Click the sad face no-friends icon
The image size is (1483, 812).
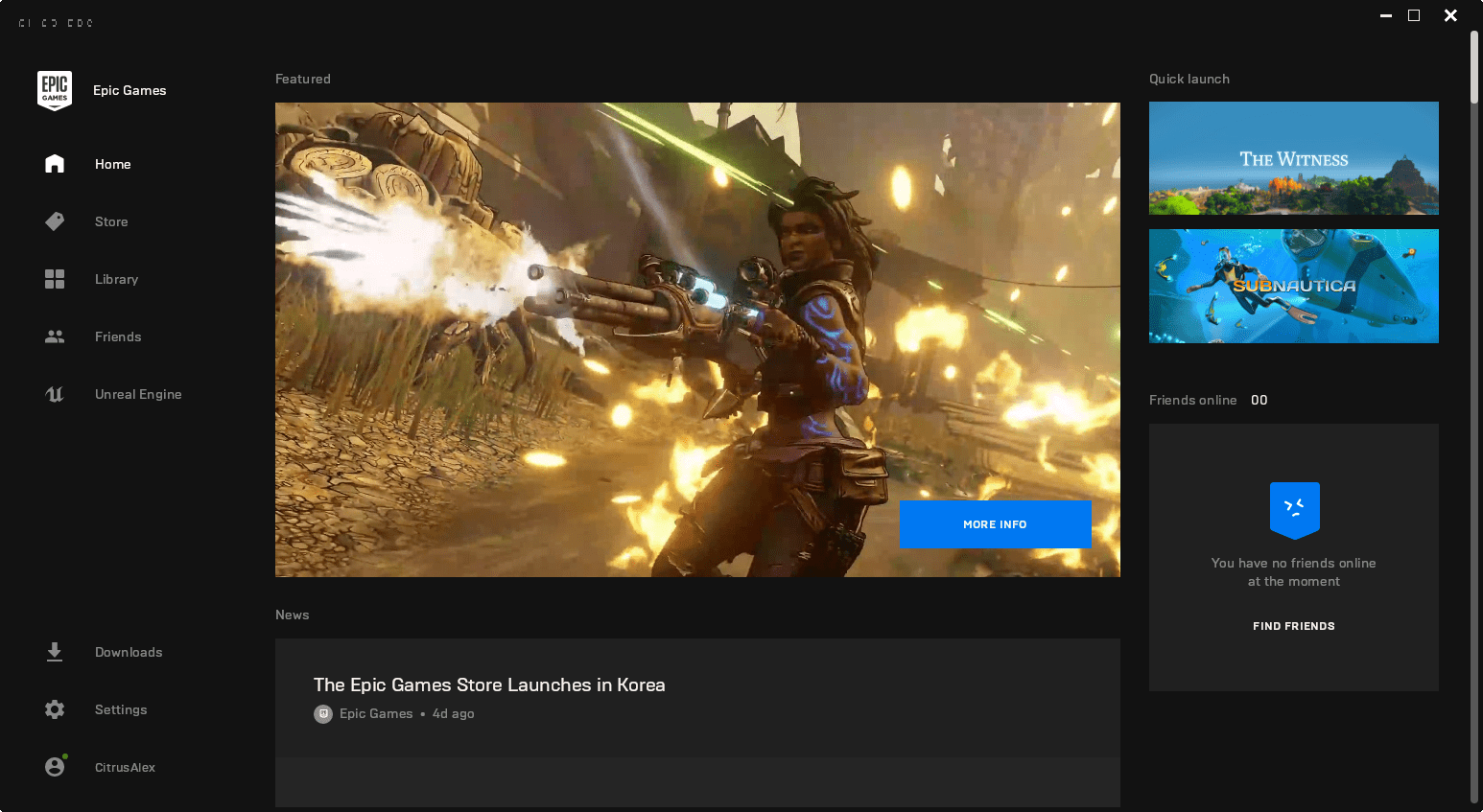1294,508
